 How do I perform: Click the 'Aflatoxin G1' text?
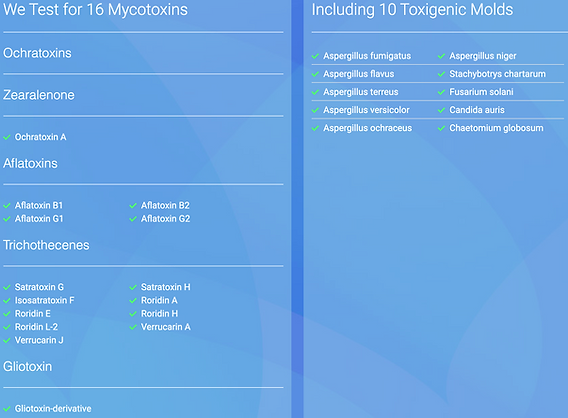pyautogui.click(x=39, y=219)
